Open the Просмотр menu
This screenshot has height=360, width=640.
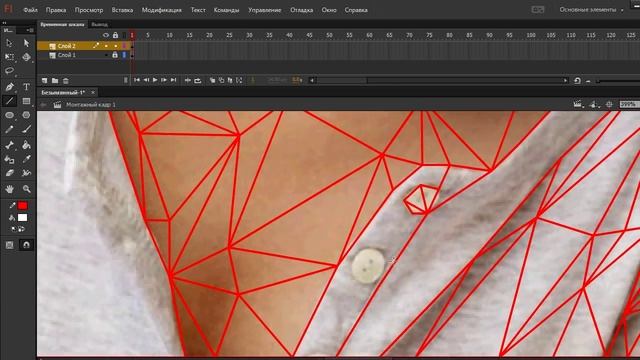pos(89,10)
